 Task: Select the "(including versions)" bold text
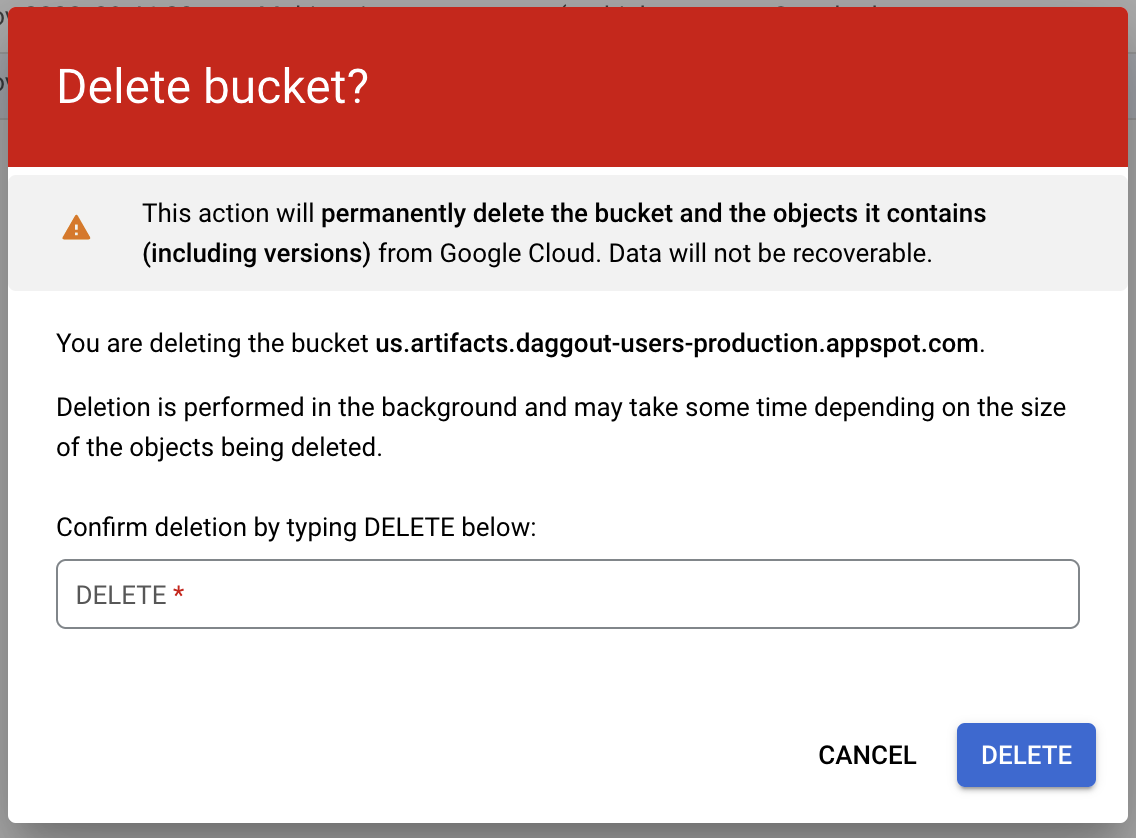[257, 254]
